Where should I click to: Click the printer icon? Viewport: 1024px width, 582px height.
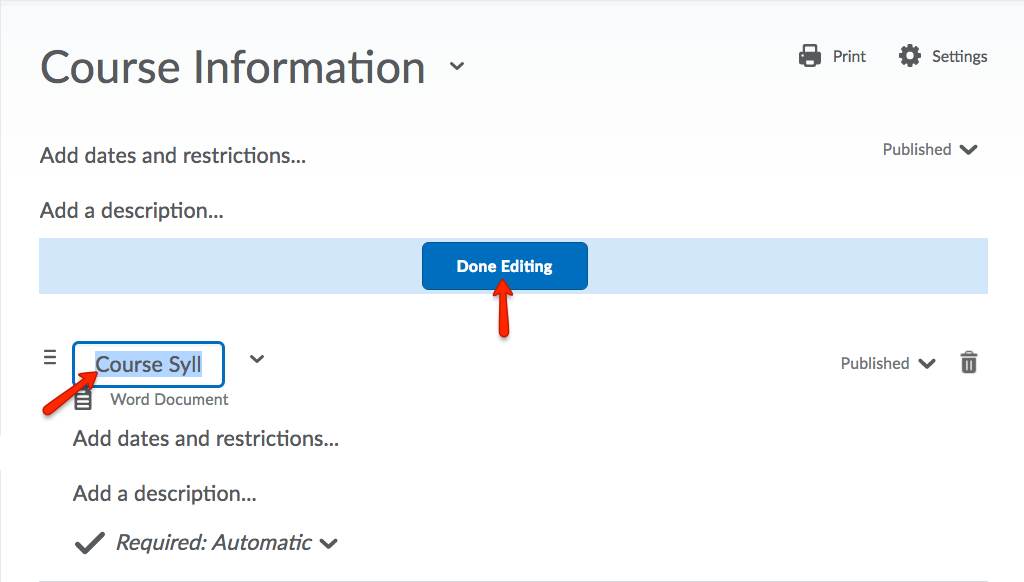810,56
